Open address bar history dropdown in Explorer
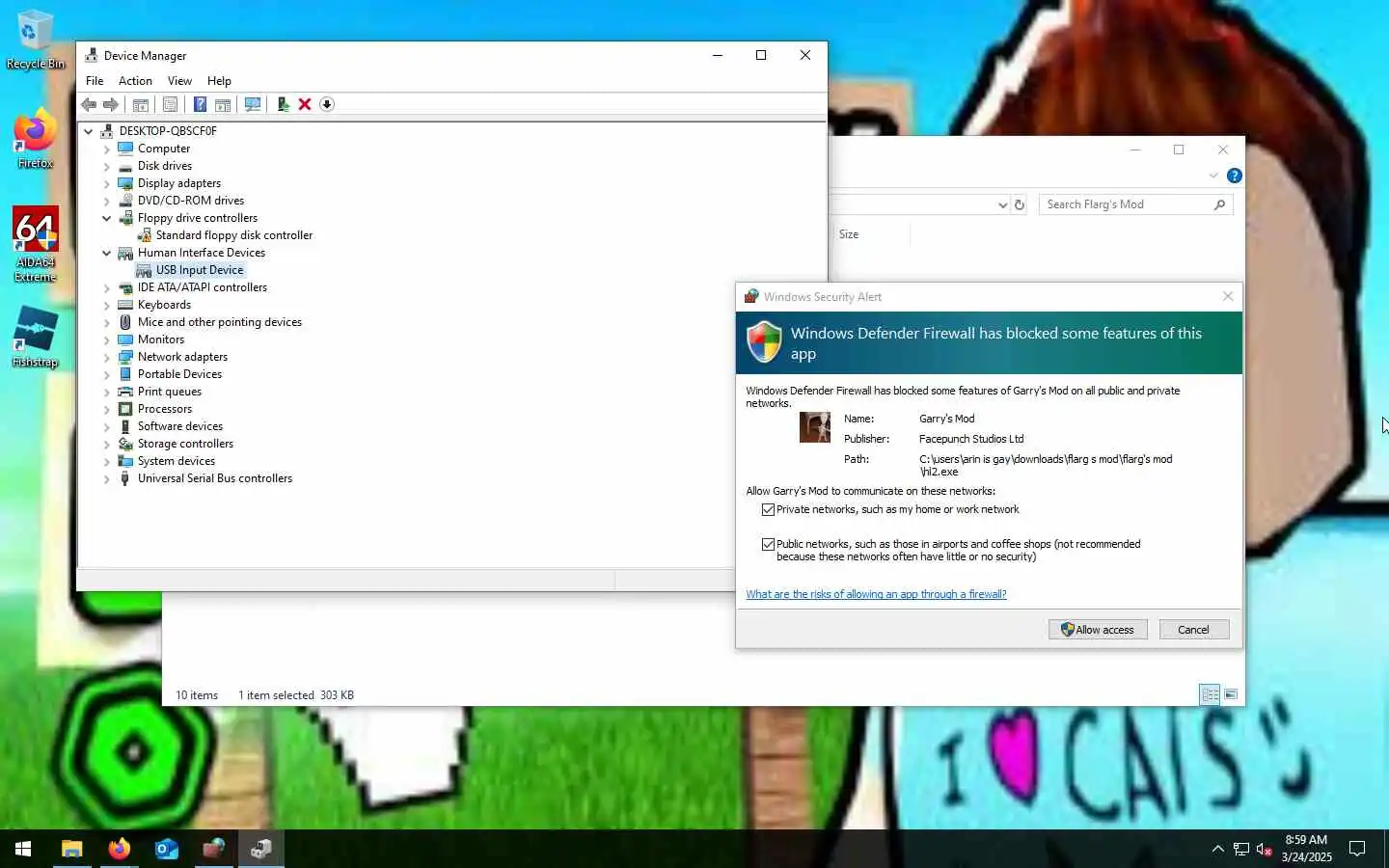The width and height of the screenshot is (1389, 868). 1001,204
